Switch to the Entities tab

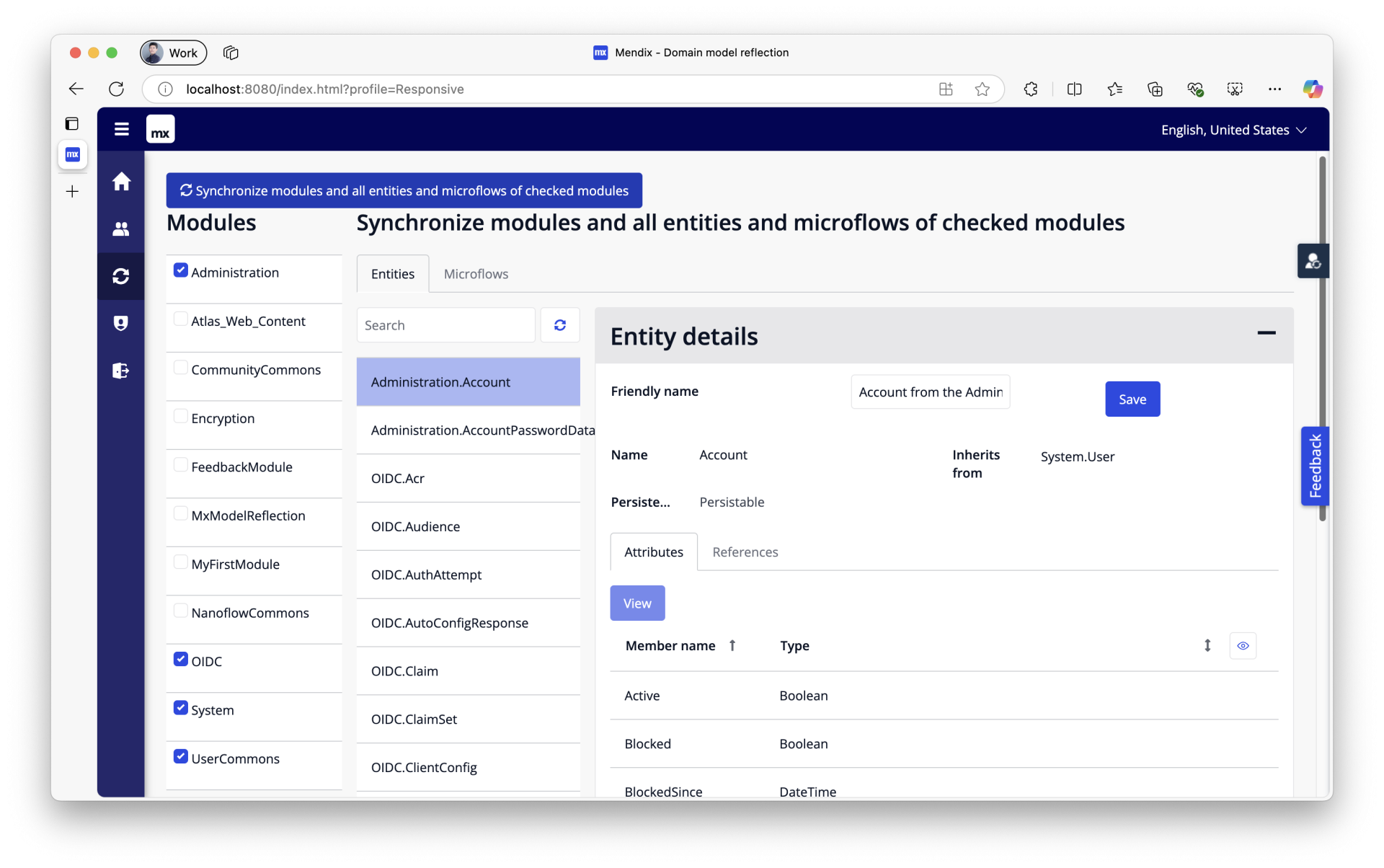tap(393, 274)
